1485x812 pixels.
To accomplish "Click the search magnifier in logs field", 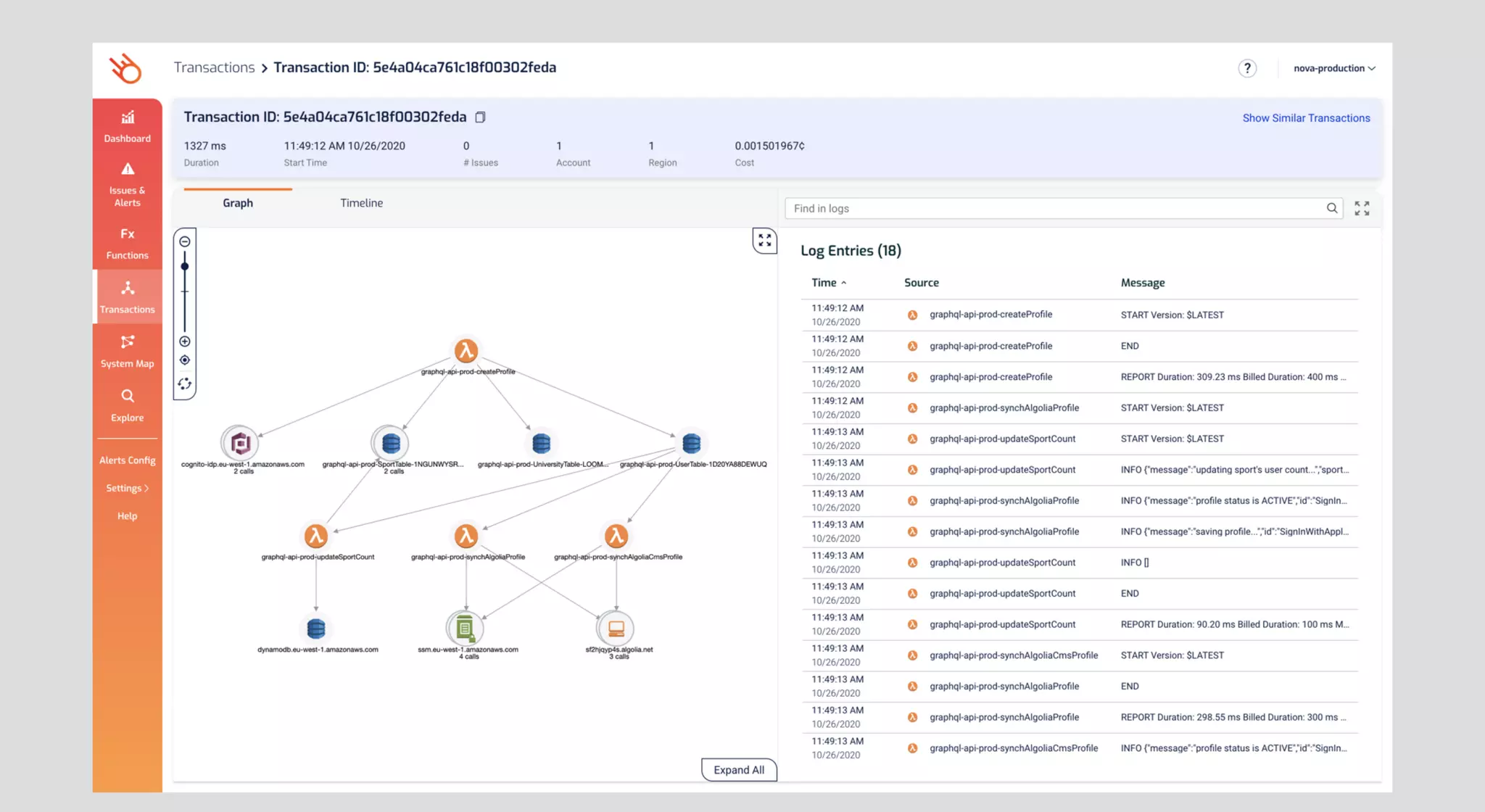I will (x=1332, y=209).
